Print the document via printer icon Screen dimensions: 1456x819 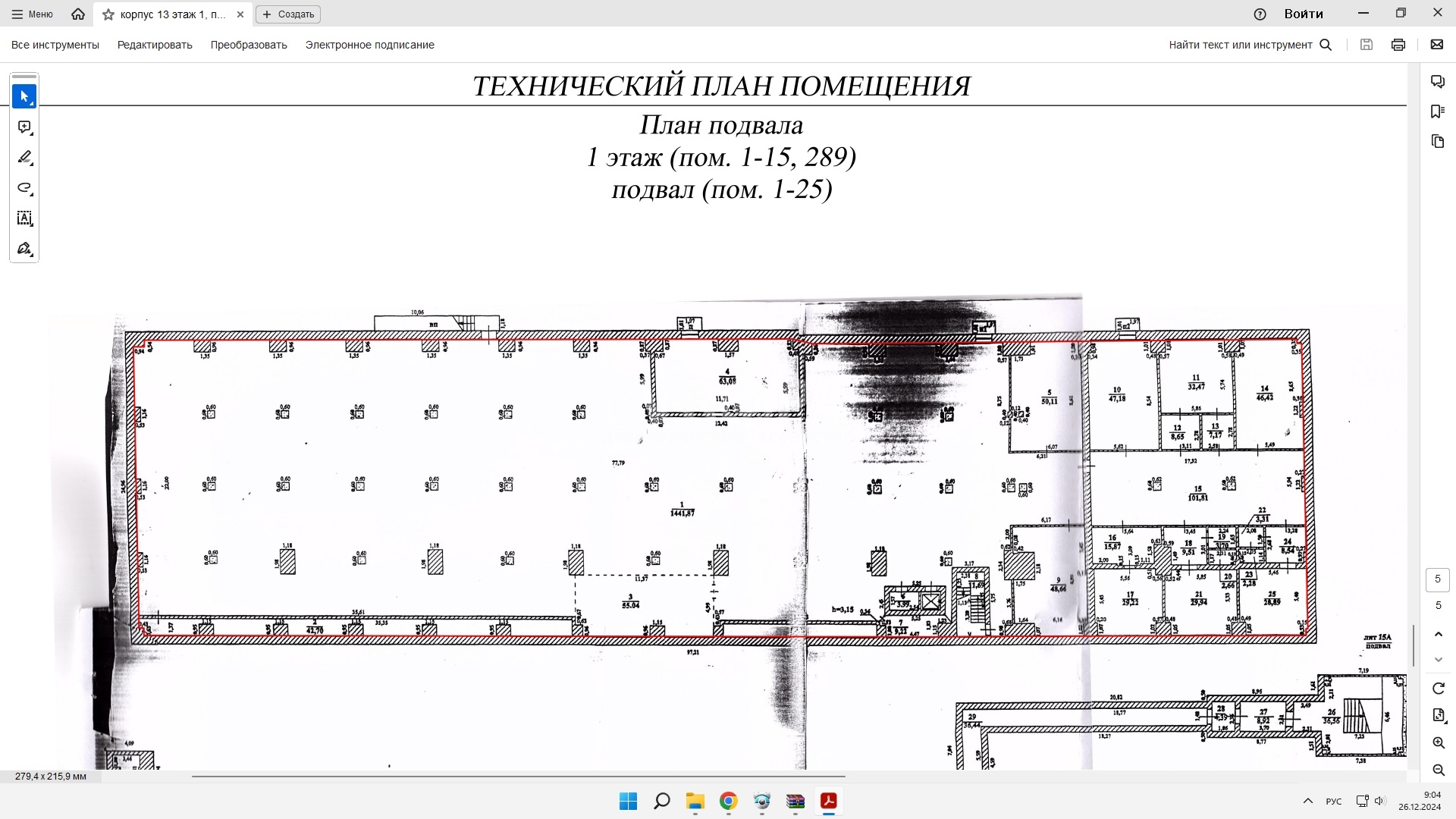coord(1398,45)
